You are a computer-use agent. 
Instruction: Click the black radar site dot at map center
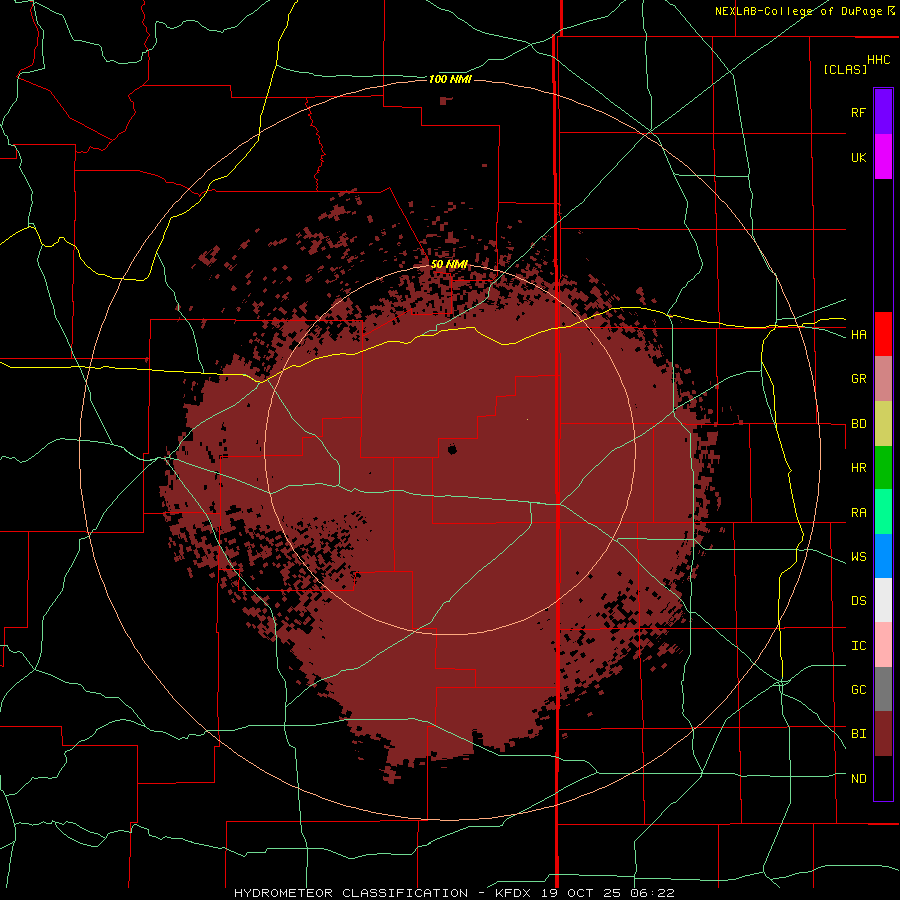(452, 449)
